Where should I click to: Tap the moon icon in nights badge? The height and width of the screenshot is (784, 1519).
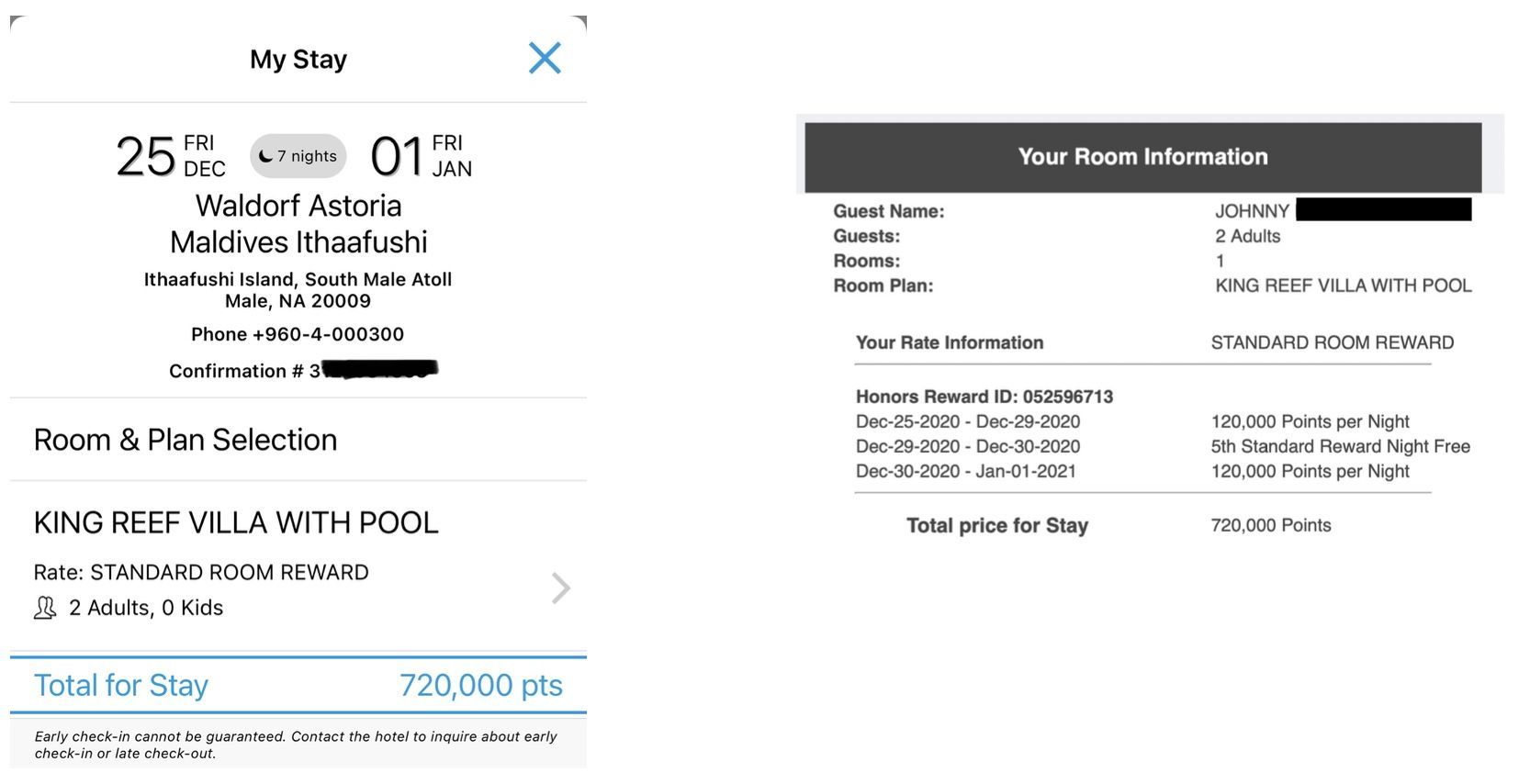[265, 156]
